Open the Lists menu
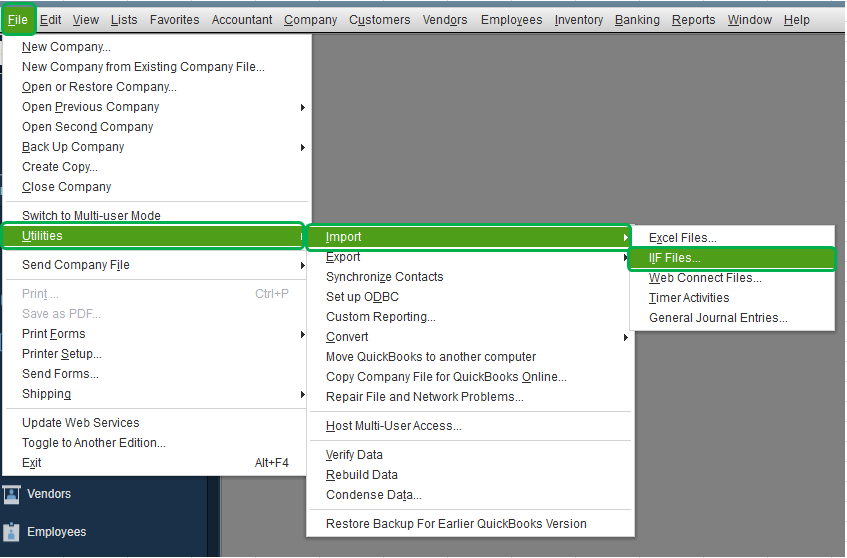 [x=124, y=20]
